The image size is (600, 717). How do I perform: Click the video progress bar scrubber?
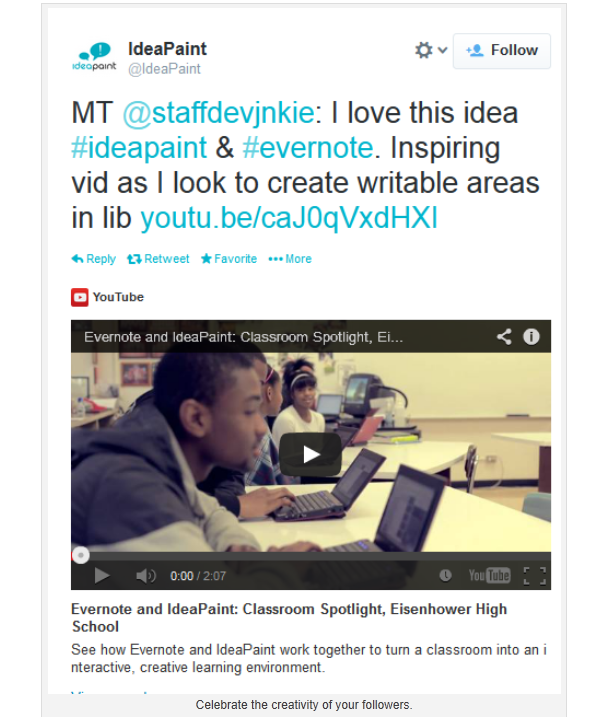[81, 556]
